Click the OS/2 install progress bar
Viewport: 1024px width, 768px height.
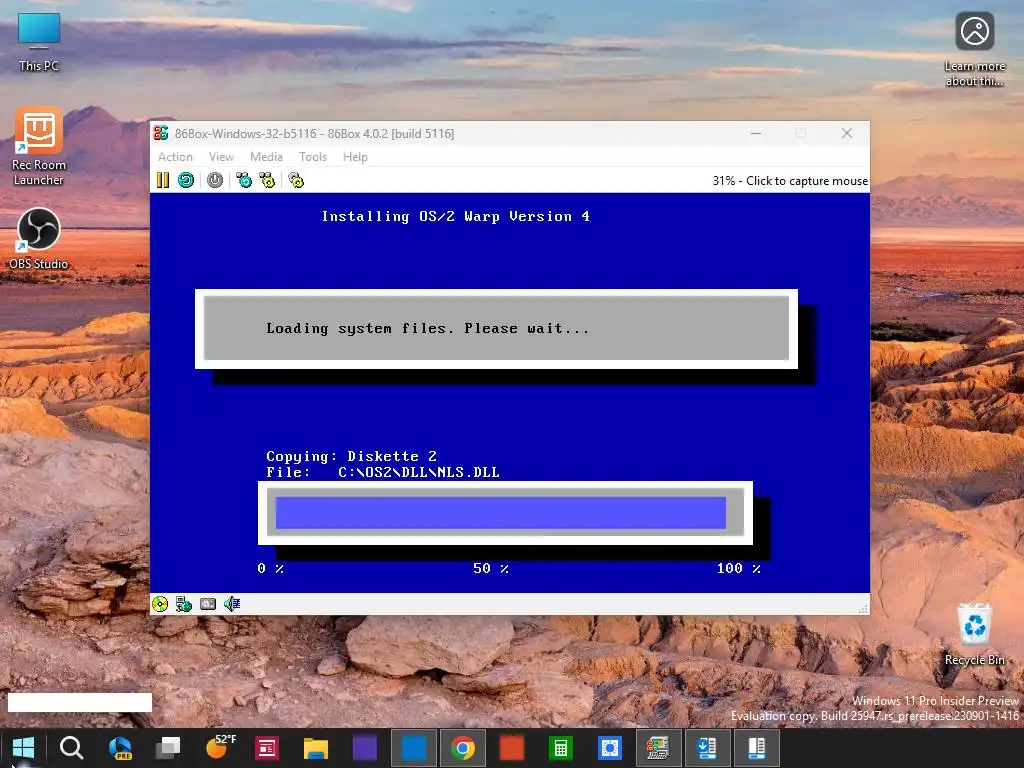pyautogui.click(x=505, y=513)
